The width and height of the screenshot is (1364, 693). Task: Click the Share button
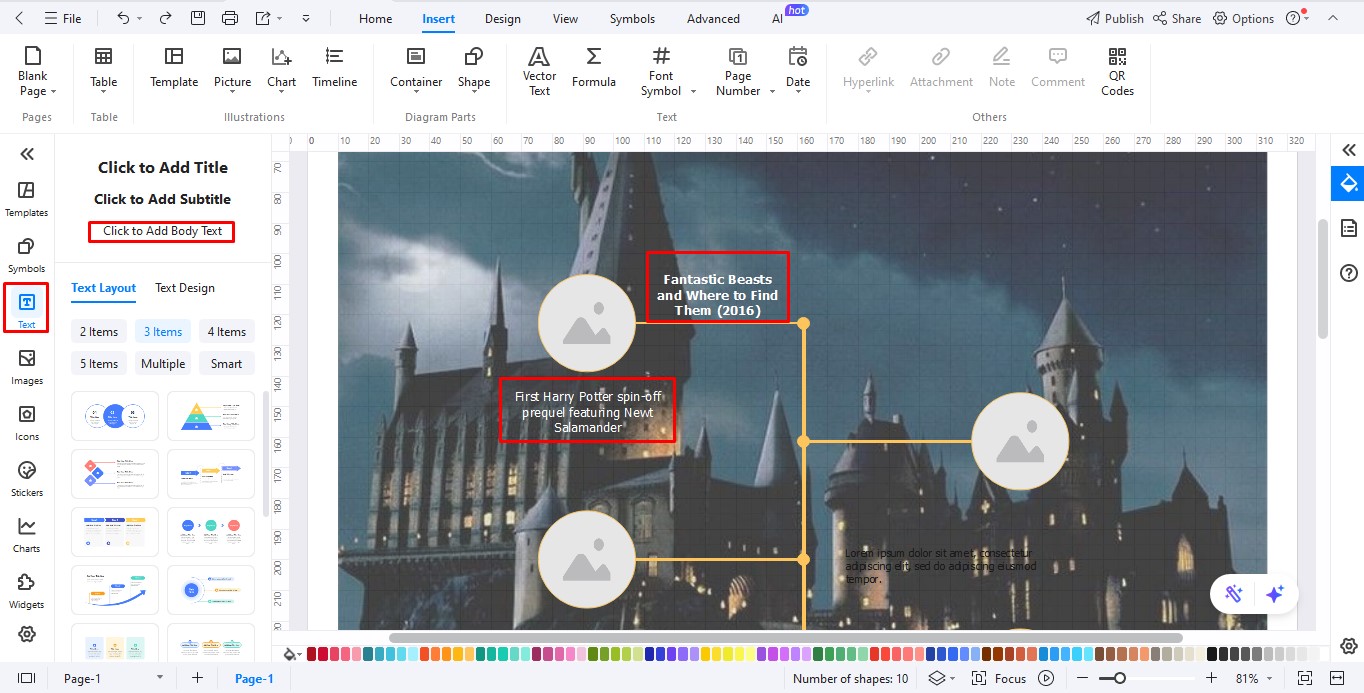pos(1177,18)
